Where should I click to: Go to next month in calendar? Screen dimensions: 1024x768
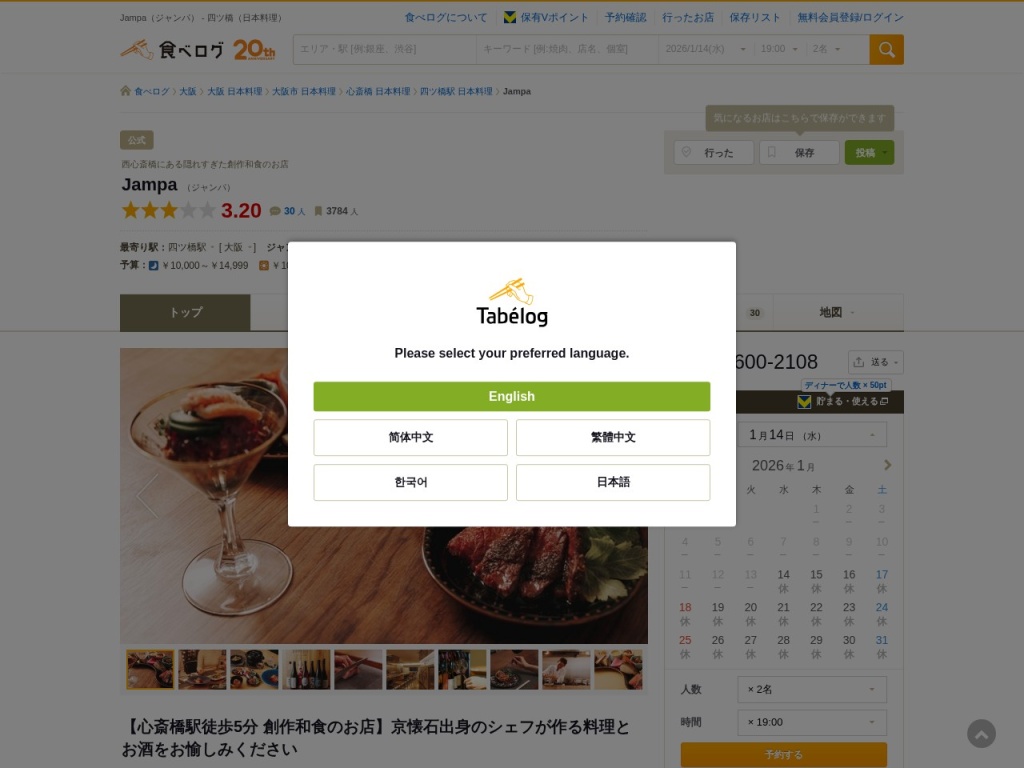pos(887,465)
